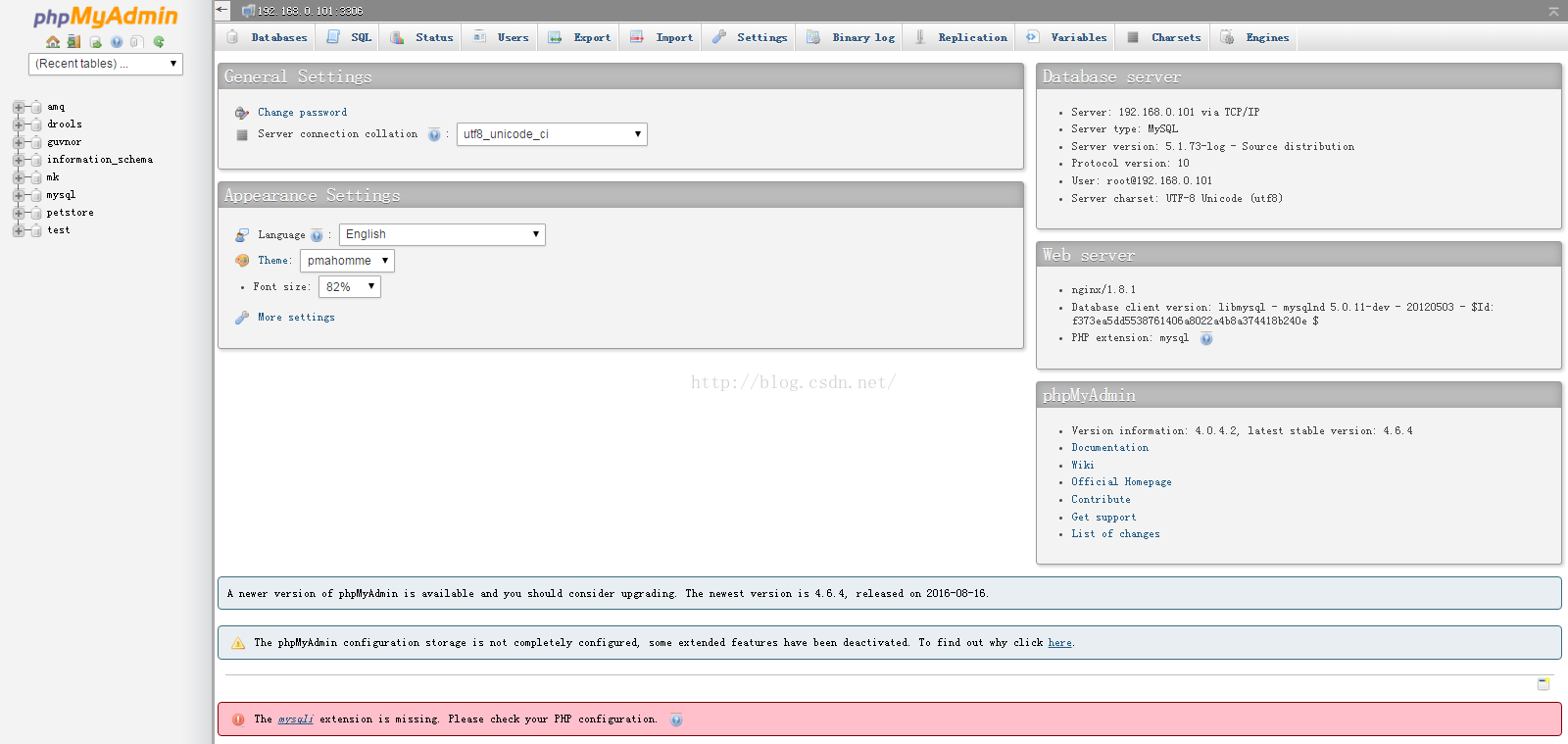Screen dimensions: 1568x744
Task: Open the Charsets tab
Action: pos(1163,37)
